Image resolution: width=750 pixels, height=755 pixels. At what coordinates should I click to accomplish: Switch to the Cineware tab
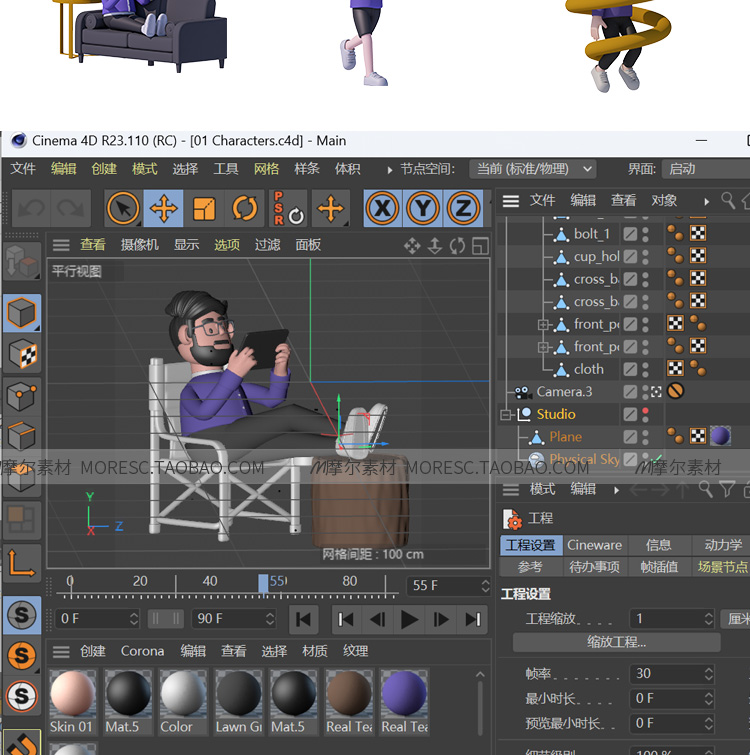[x=595, y=545]
